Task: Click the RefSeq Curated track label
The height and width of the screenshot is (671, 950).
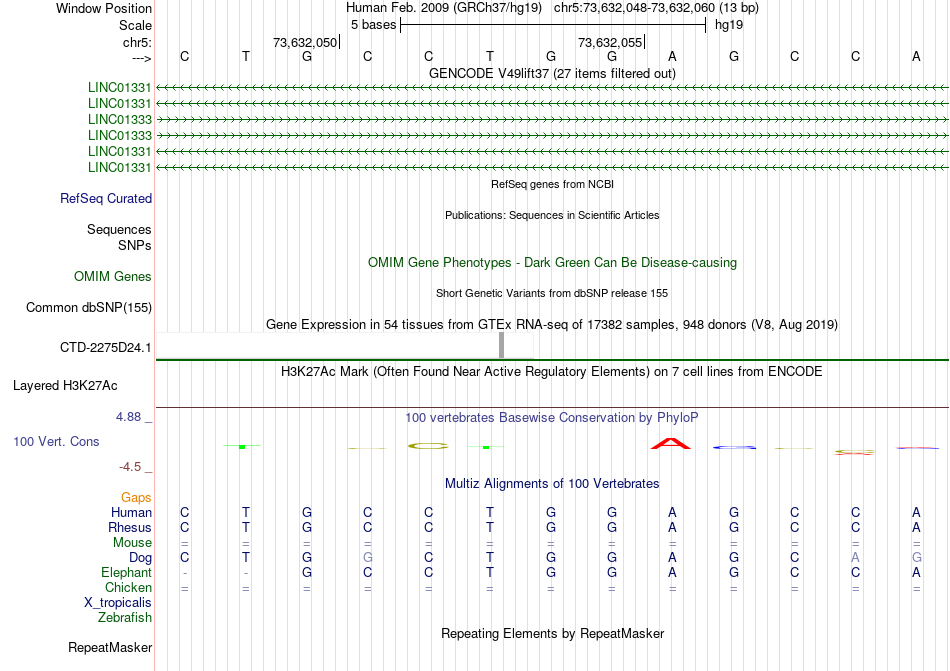Action: tap(106, 199)
